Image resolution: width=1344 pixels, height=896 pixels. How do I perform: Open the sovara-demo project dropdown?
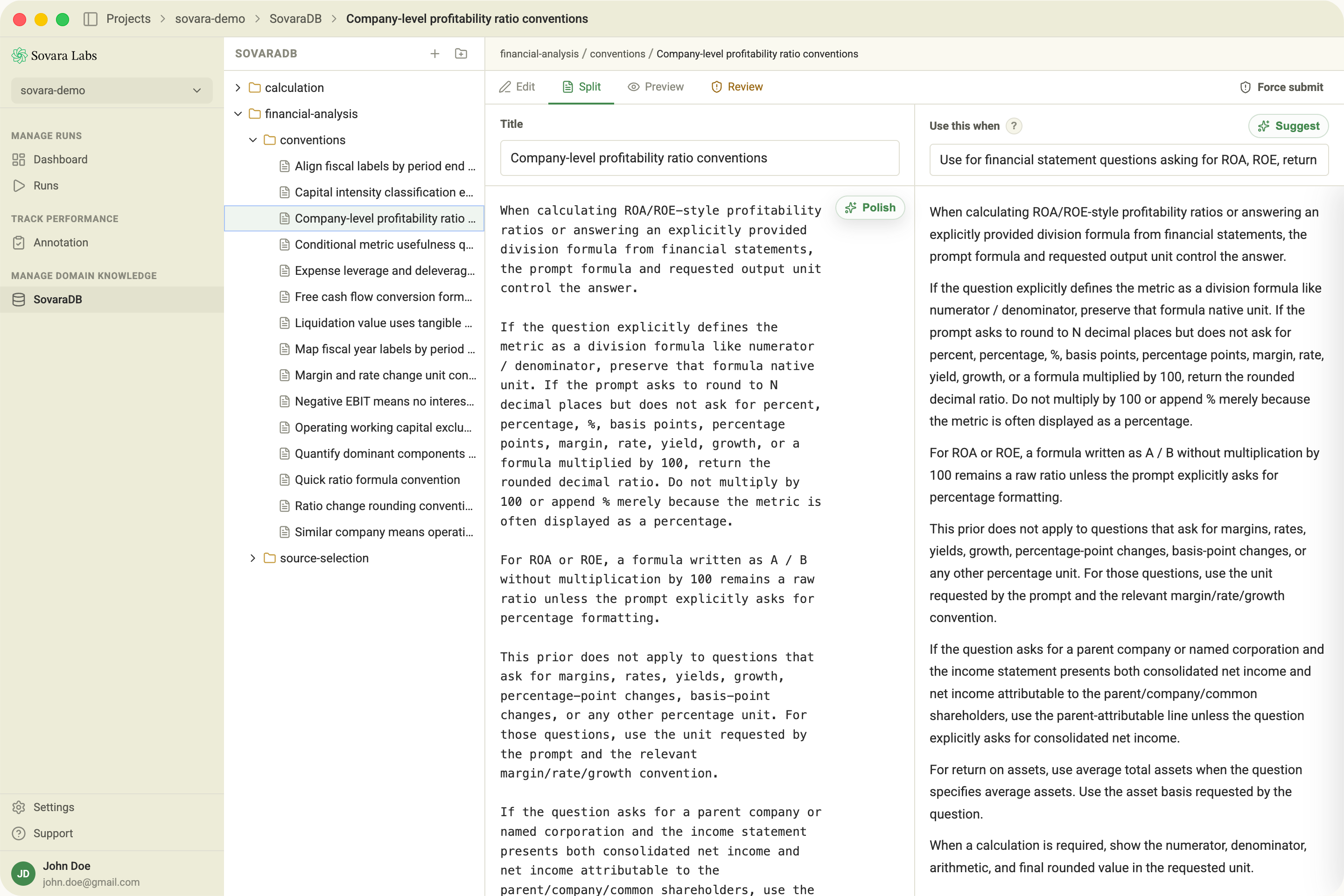click(x=112, y=90)
